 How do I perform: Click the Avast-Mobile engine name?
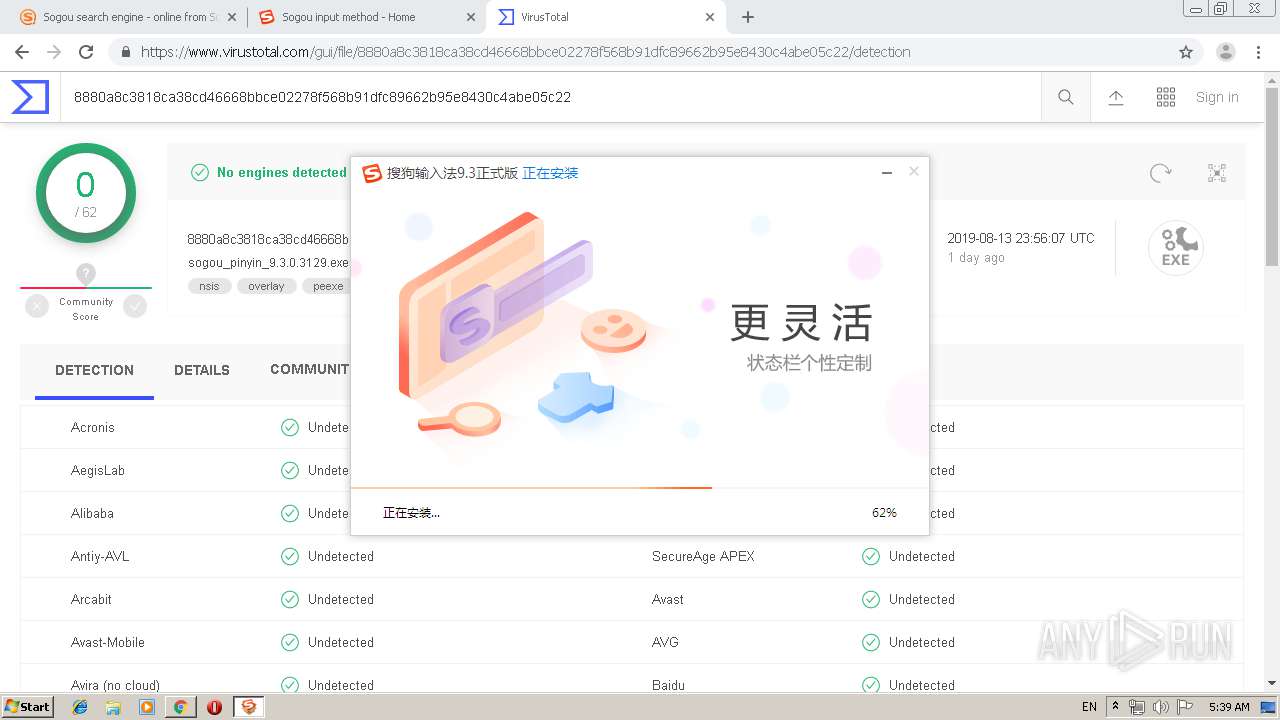(x=108, y=642)
